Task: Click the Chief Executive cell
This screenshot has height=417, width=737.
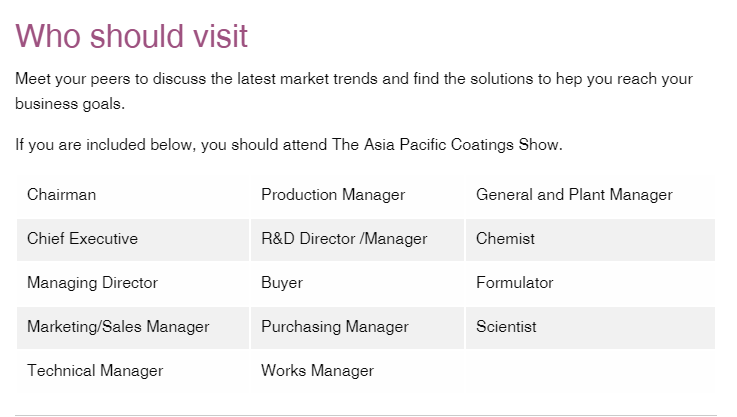Action: click(83, 239)
